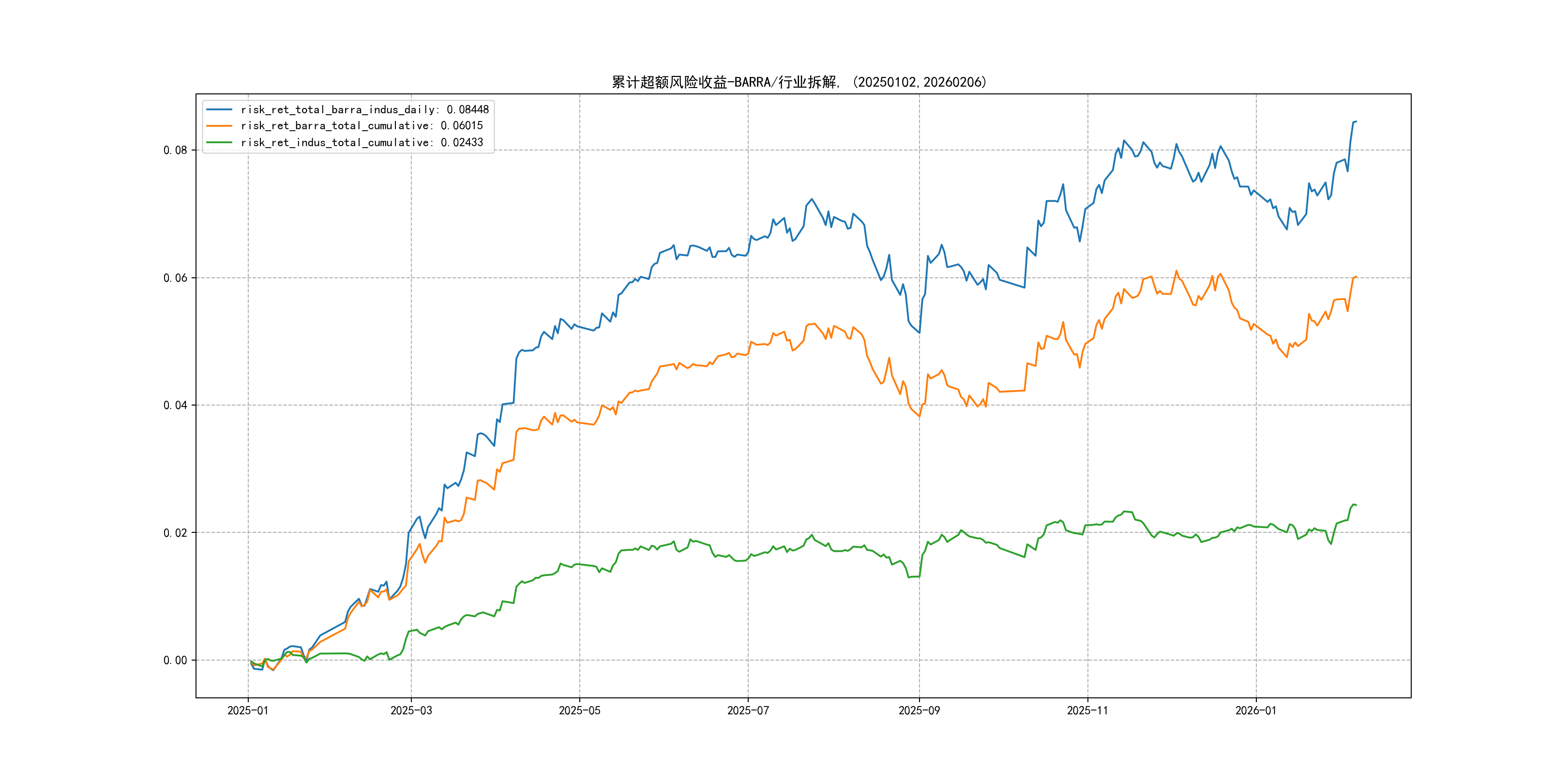This screenshot has height=784, width=1568.
Task: Click the 2025-03 x-axis tick label
Action: (411, 710)
